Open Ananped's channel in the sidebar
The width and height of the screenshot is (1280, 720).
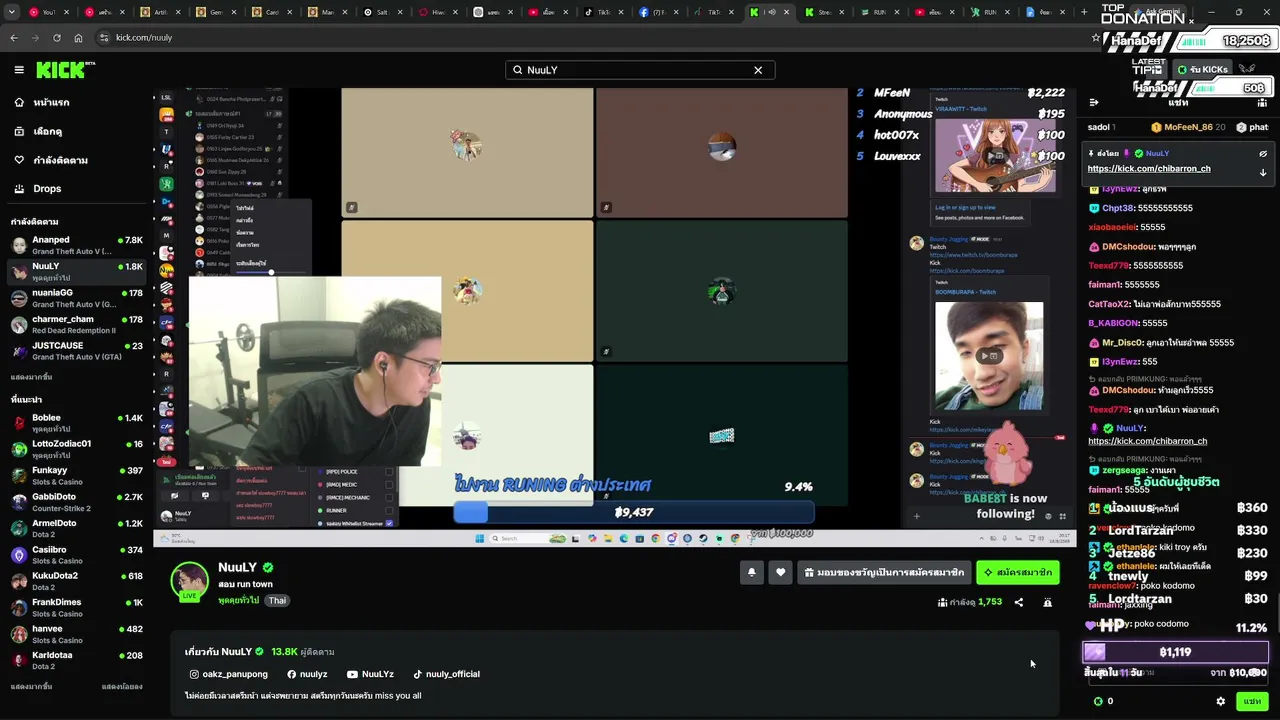point(77,245)
